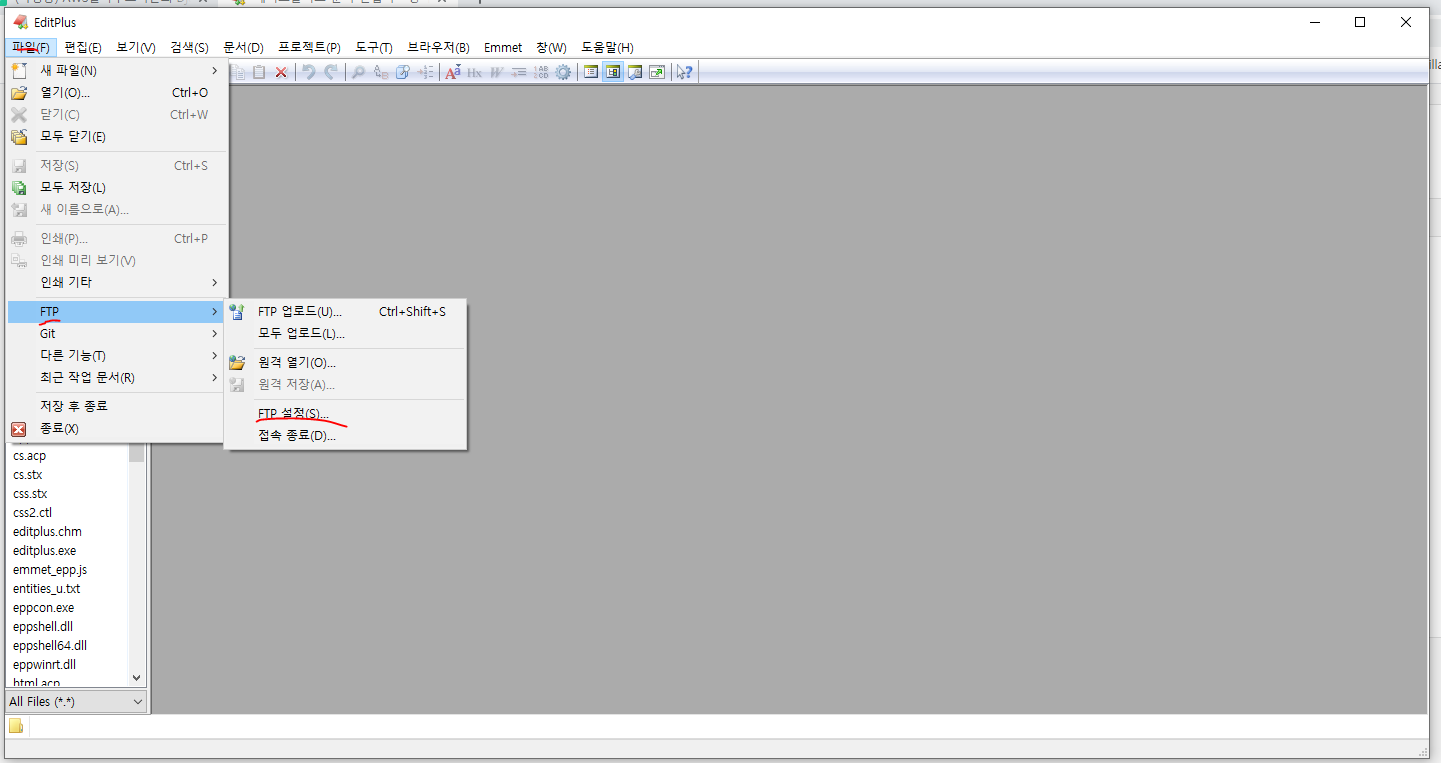This screenshot has width=1441, height=763.
Task: Toggle the Hex viewer (Hx) toolbar icon
Action: coord(474,72)
